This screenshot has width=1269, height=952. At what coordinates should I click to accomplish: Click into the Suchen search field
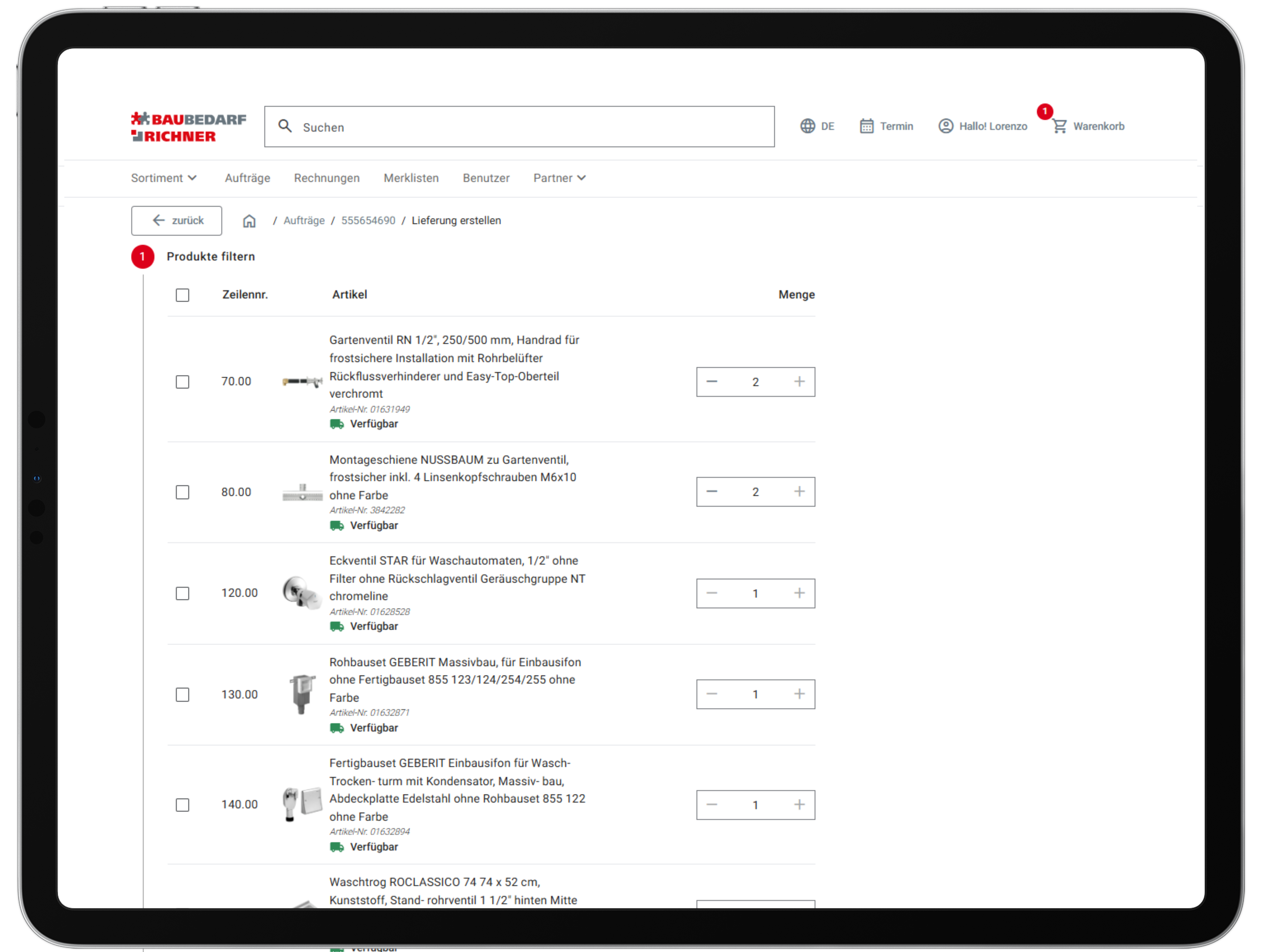(519, 127)
